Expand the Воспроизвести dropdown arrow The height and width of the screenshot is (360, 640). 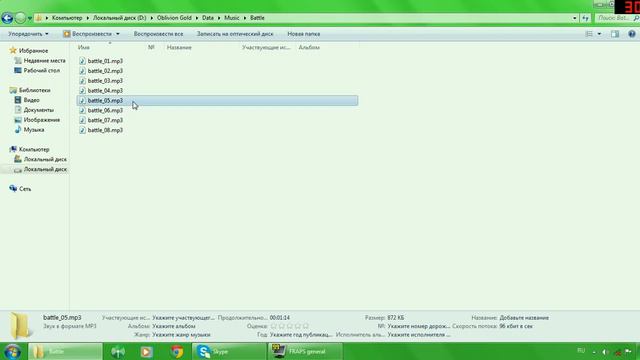tap(118, 34)
